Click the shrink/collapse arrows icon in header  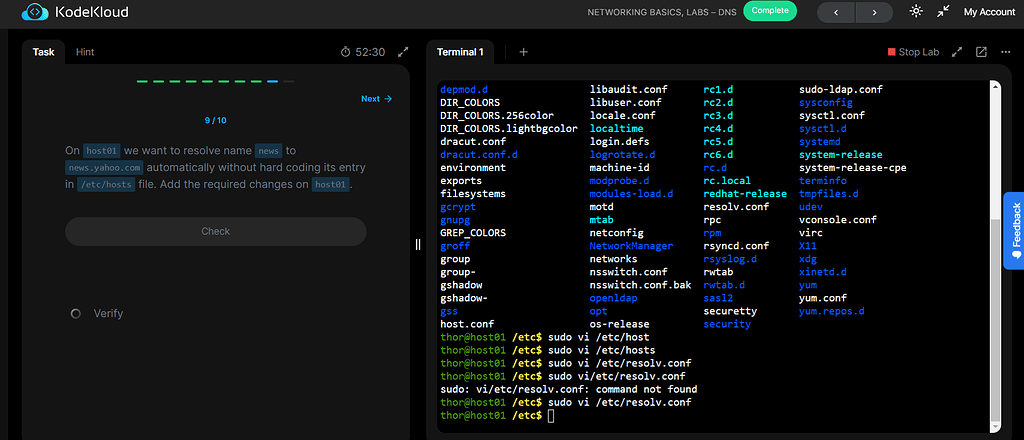click(x=943, y=12)
